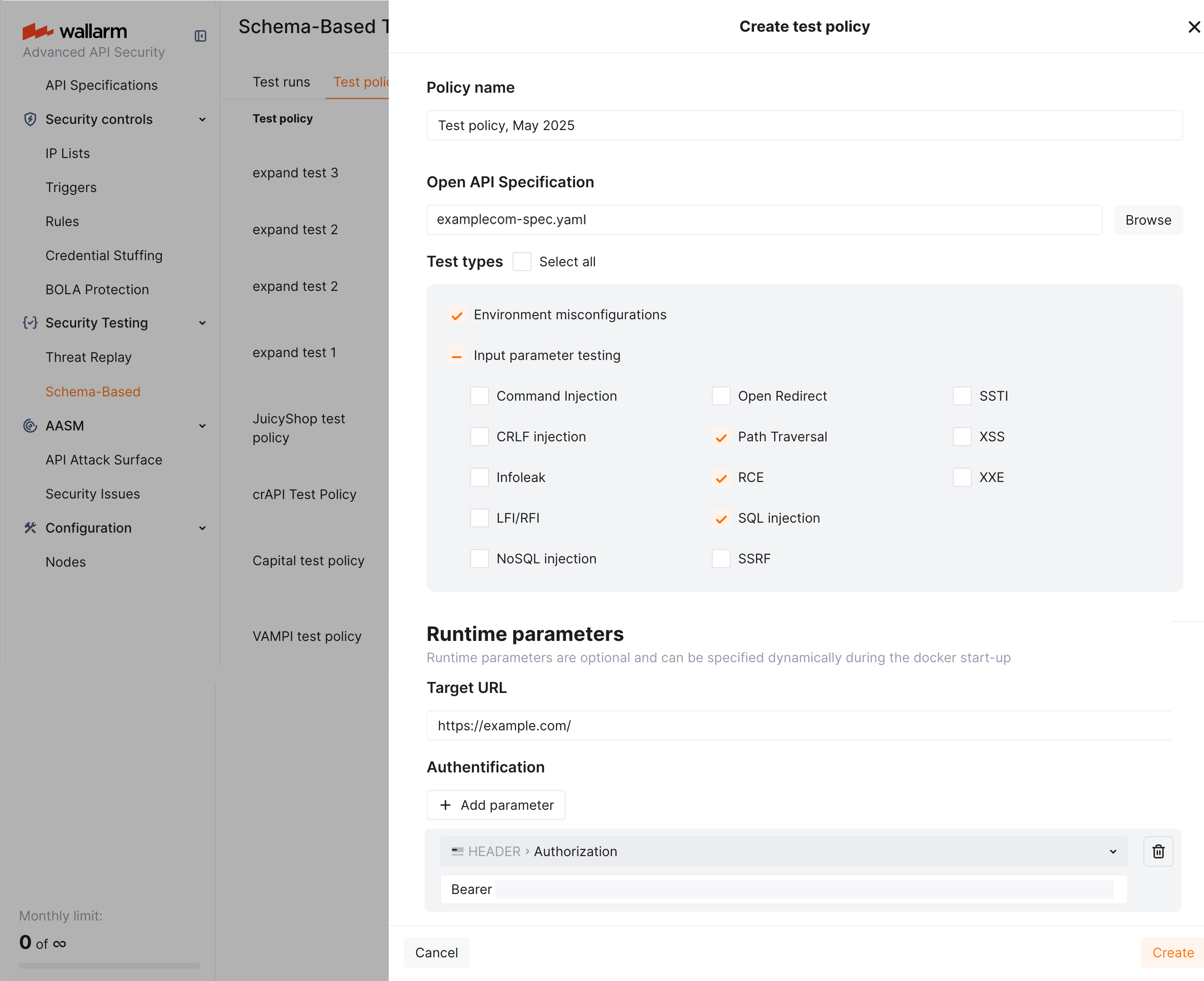Disable the Path Traversal checkbox
This screenshot has width=1204, height=981.
click(721, 436)
